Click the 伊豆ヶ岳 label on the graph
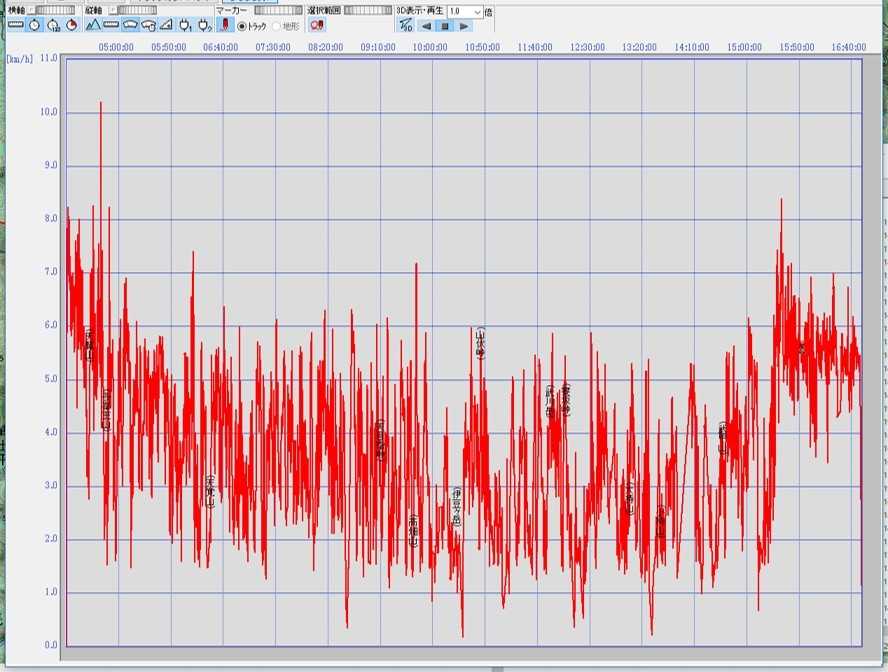Viewport: 888px width, 672px height. 457,506
